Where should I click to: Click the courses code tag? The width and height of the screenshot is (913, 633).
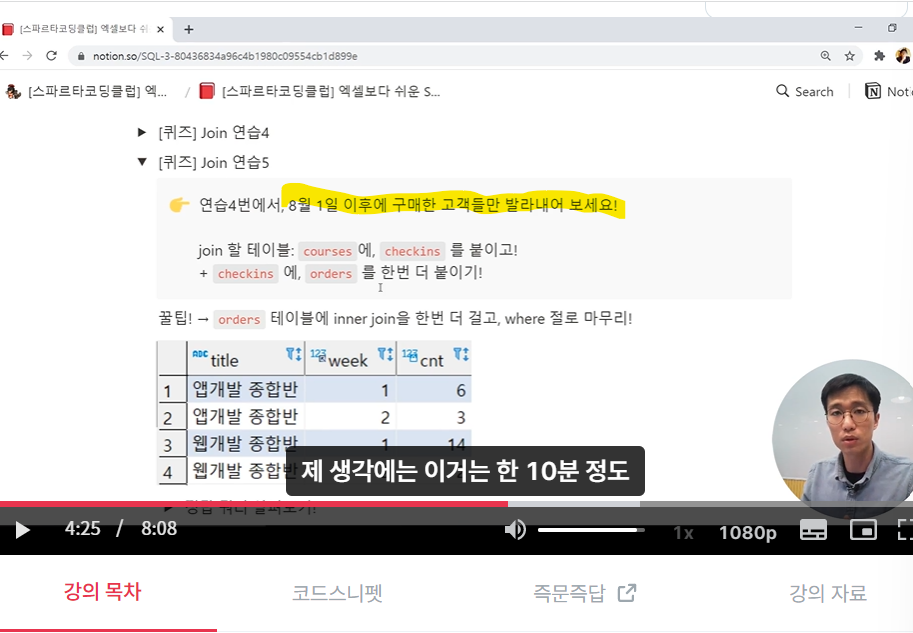coord(327,252)
